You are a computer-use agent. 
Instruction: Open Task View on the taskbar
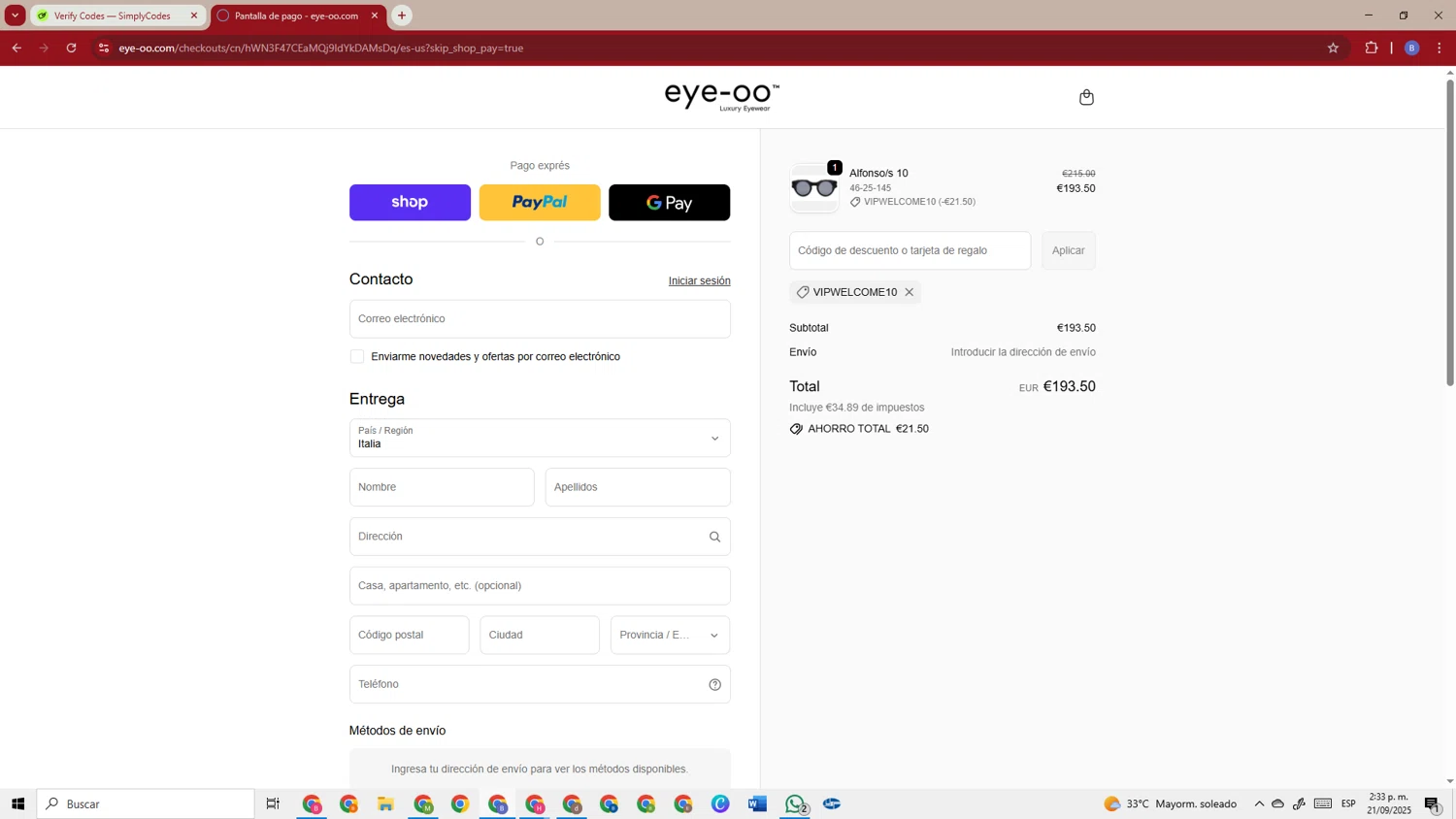273,803
